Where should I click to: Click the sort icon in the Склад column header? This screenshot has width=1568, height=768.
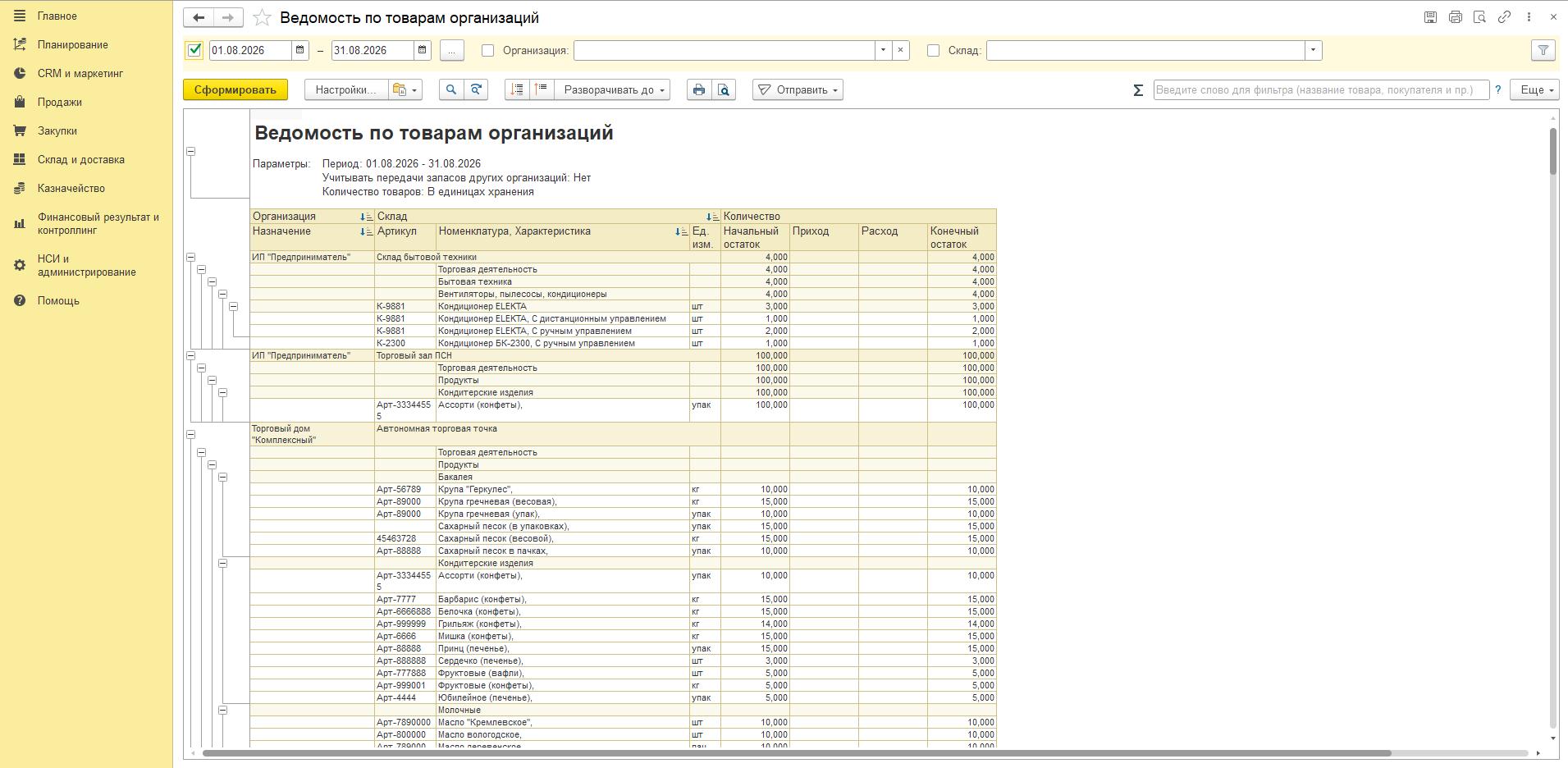pyautogui.click(x=712, y=217)
